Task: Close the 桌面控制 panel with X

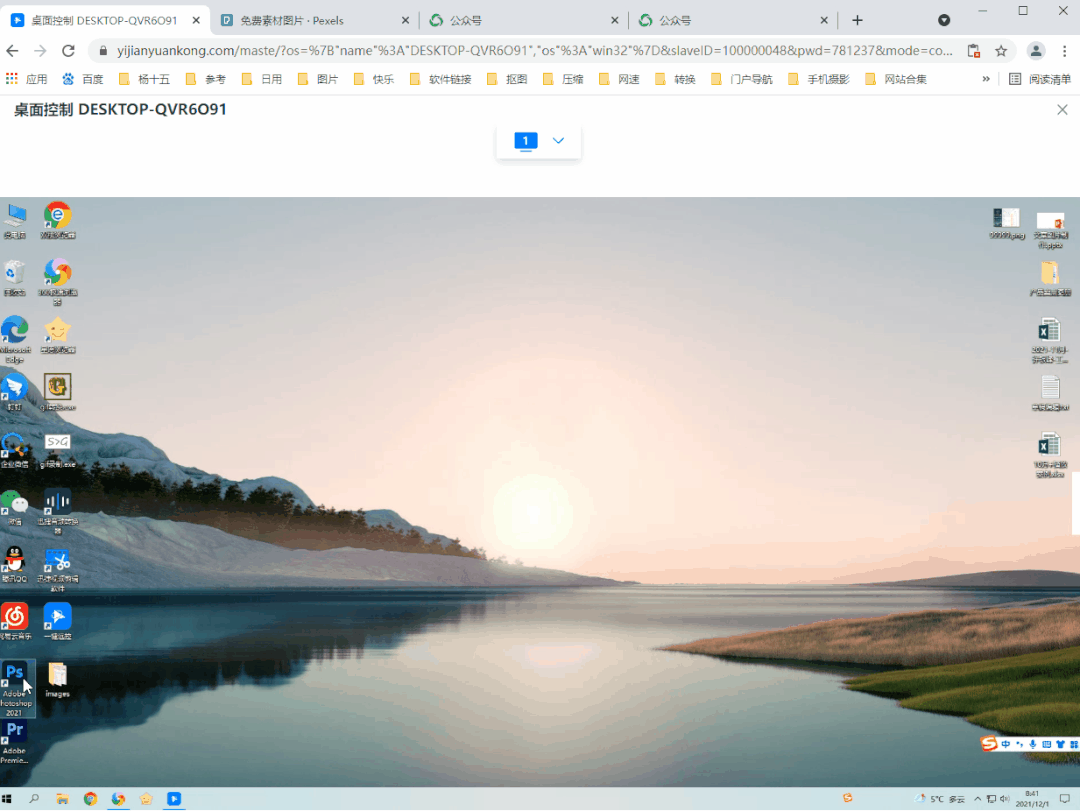Action: coord(1062,110)
